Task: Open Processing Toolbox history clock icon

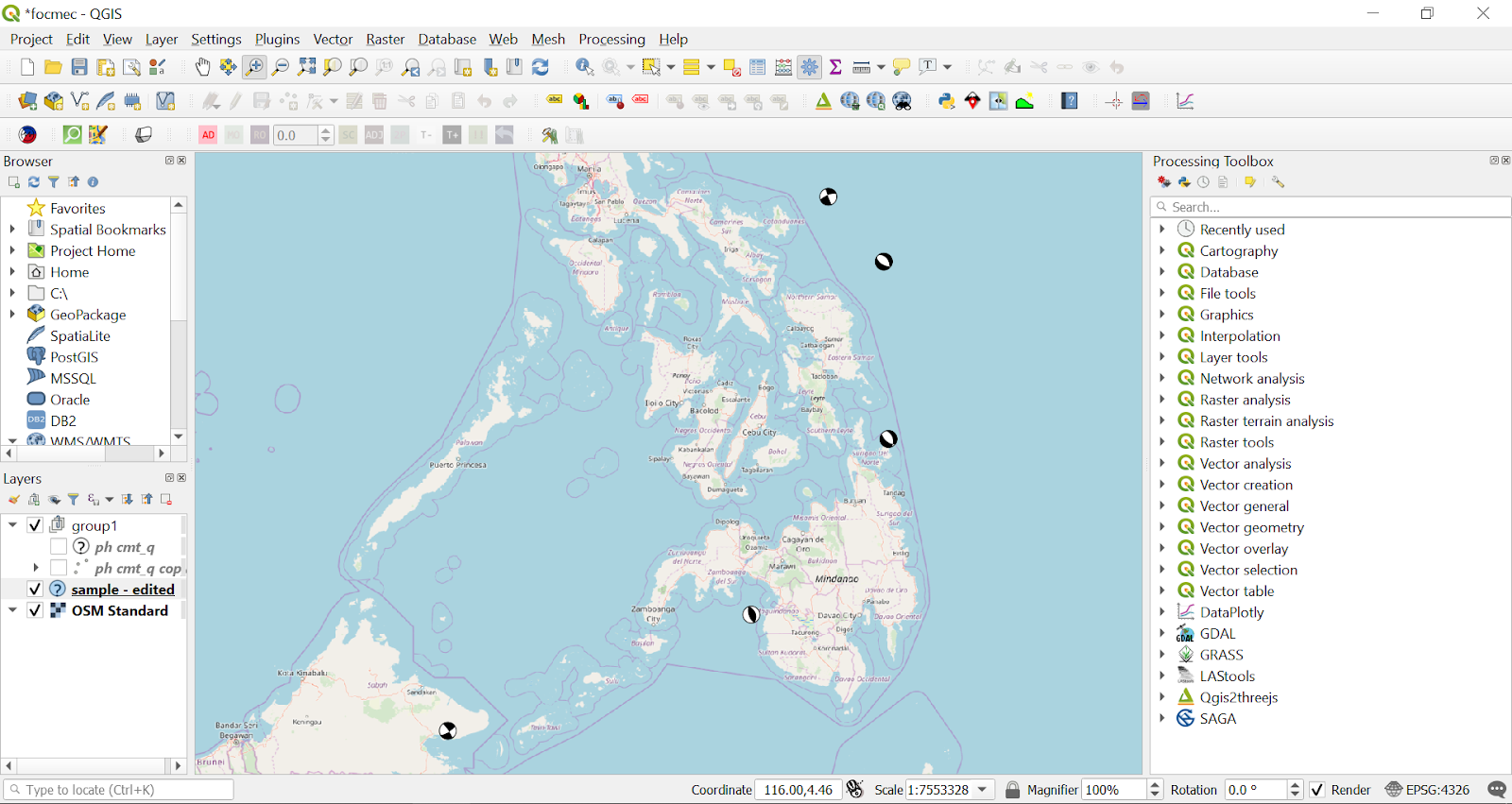Action: point(1203,182)
